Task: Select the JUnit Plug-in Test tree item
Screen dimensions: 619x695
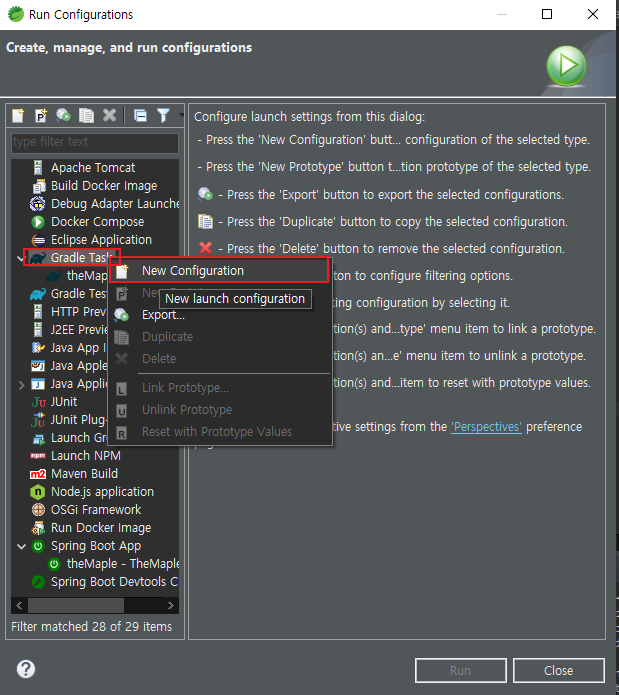Action: coord(69,420)
